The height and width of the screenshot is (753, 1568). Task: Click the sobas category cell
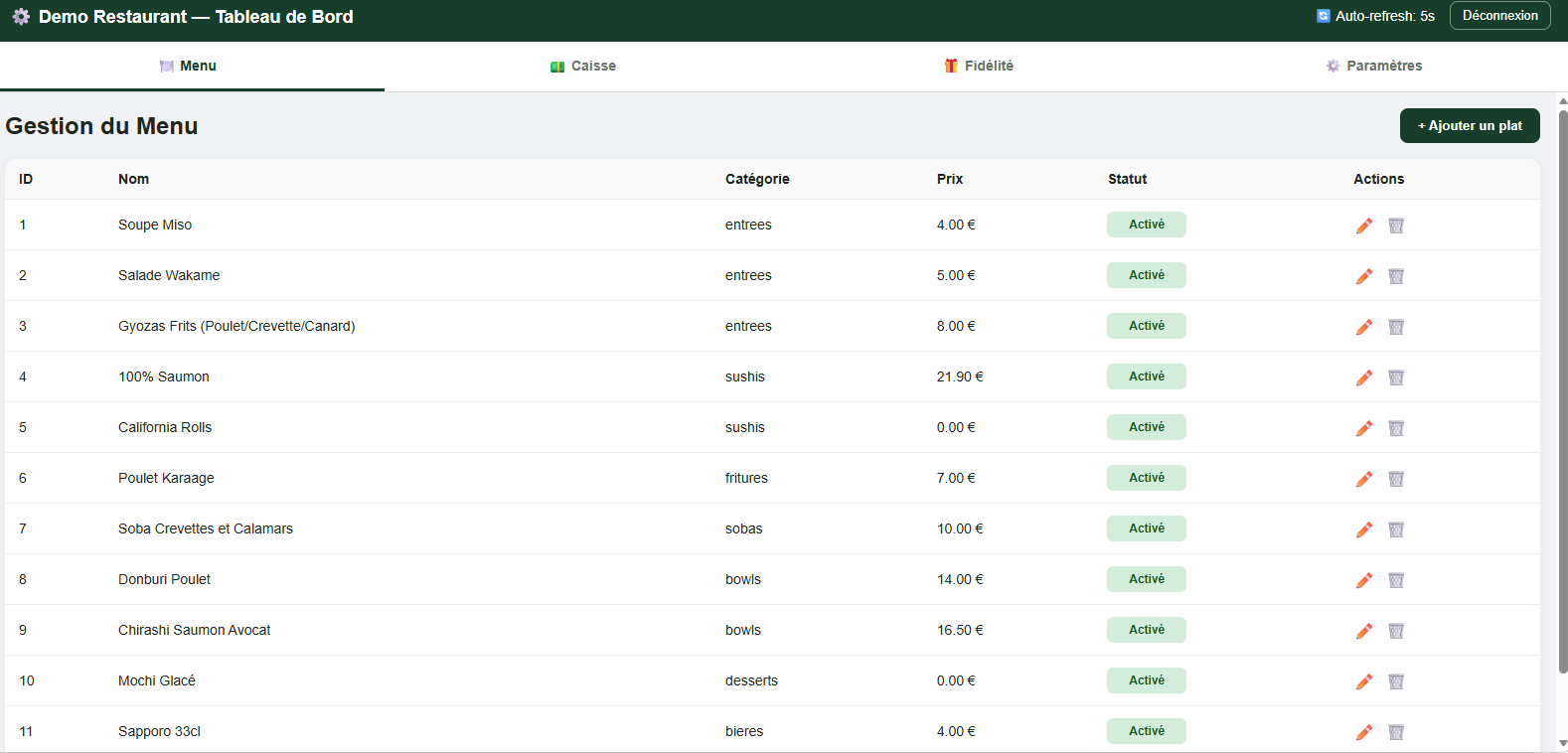click(x=743, y=528)
